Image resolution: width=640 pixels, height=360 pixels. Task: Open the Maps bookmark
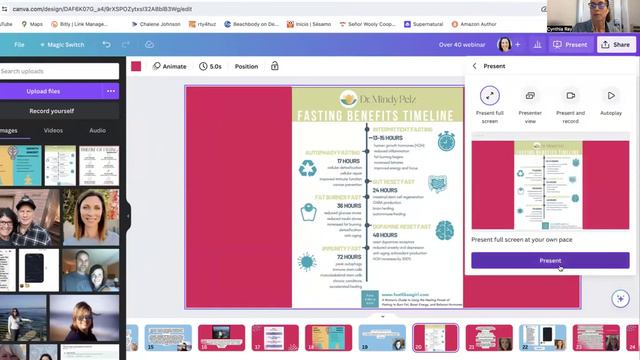(x=32, y=24)
